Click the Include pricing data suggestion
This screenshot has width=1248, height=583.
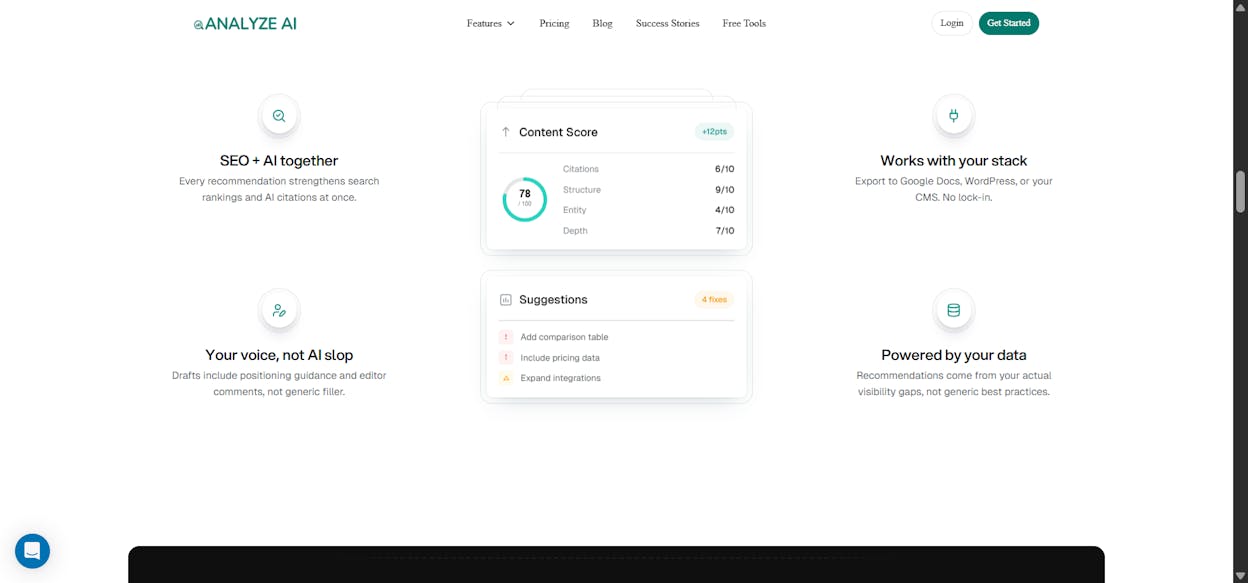560,357
